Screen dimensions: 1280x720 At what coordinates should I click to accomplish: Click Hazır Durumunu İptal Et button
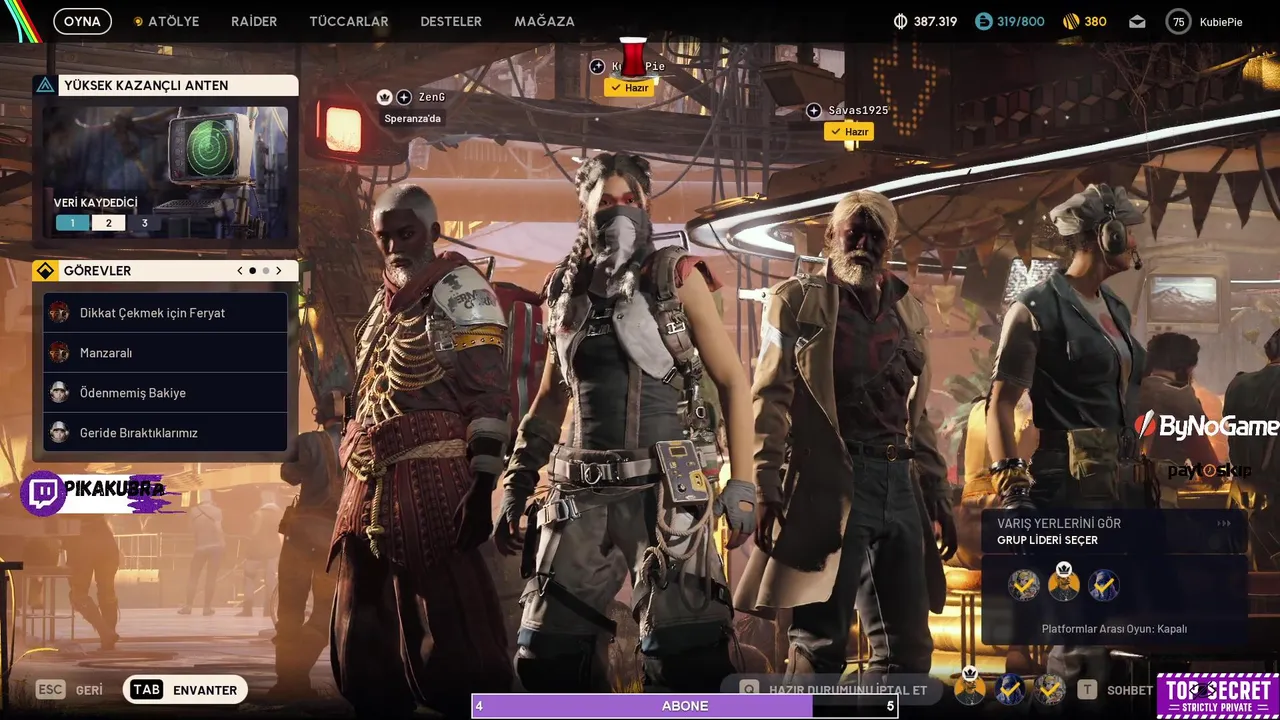848,690
